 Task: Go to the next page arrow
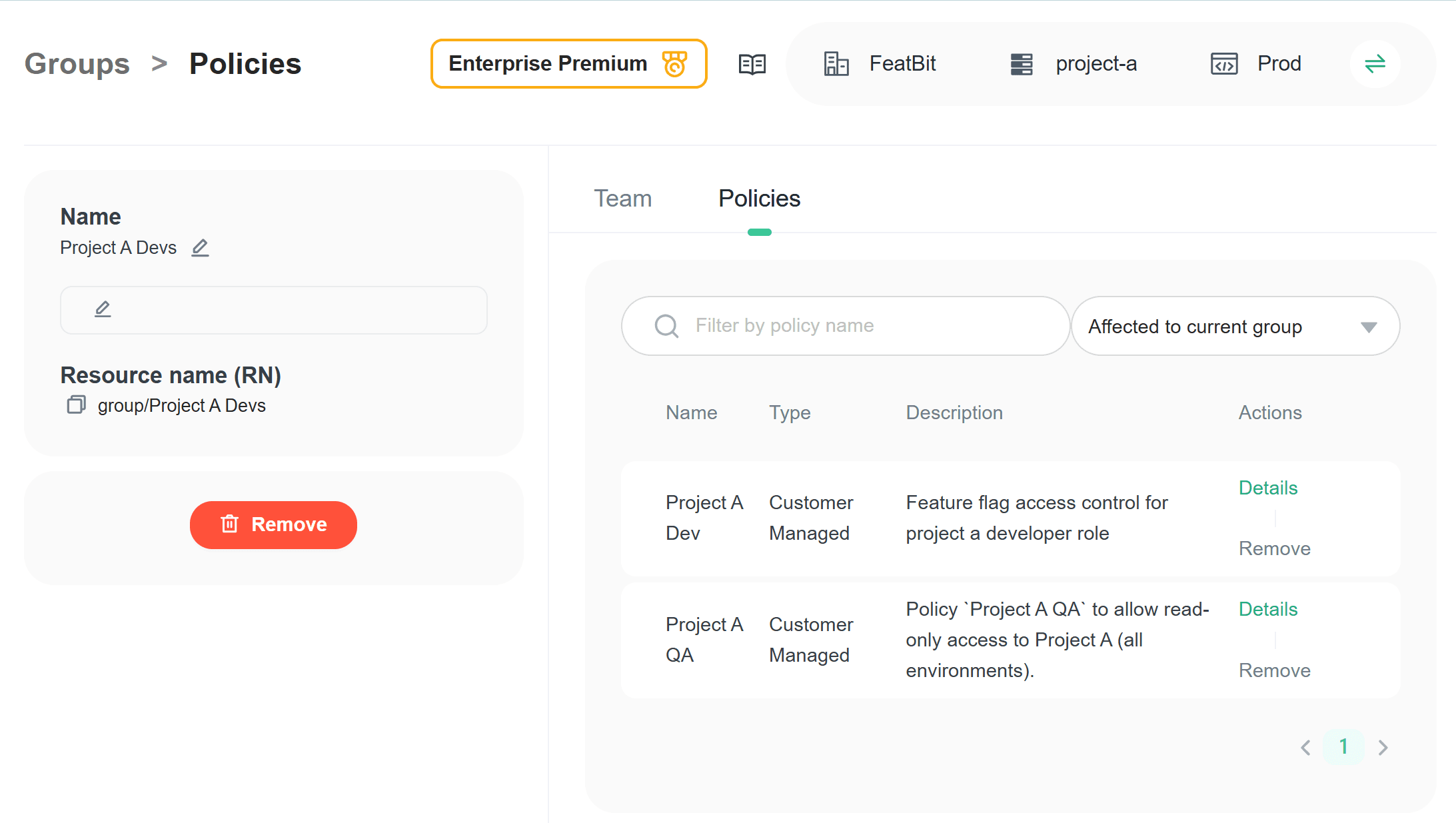coord(1383,748)
